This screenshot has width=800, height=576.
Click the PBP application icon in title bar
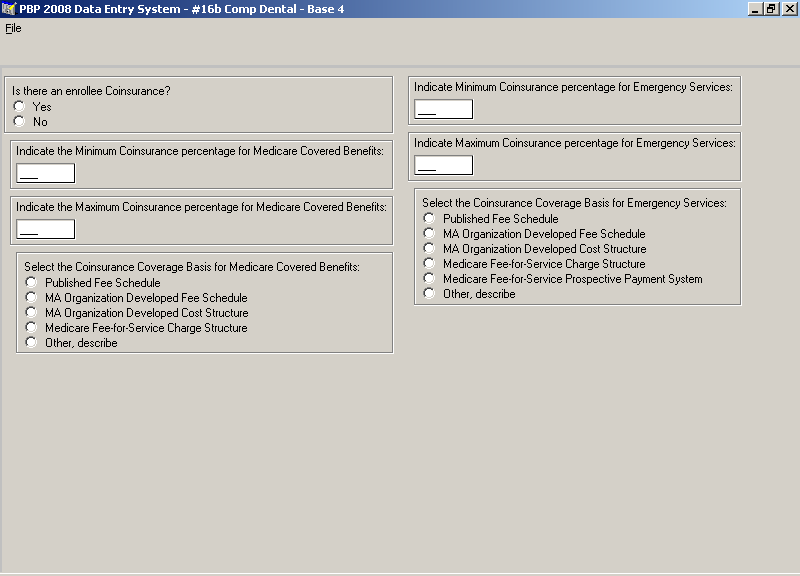click(9, 9)
